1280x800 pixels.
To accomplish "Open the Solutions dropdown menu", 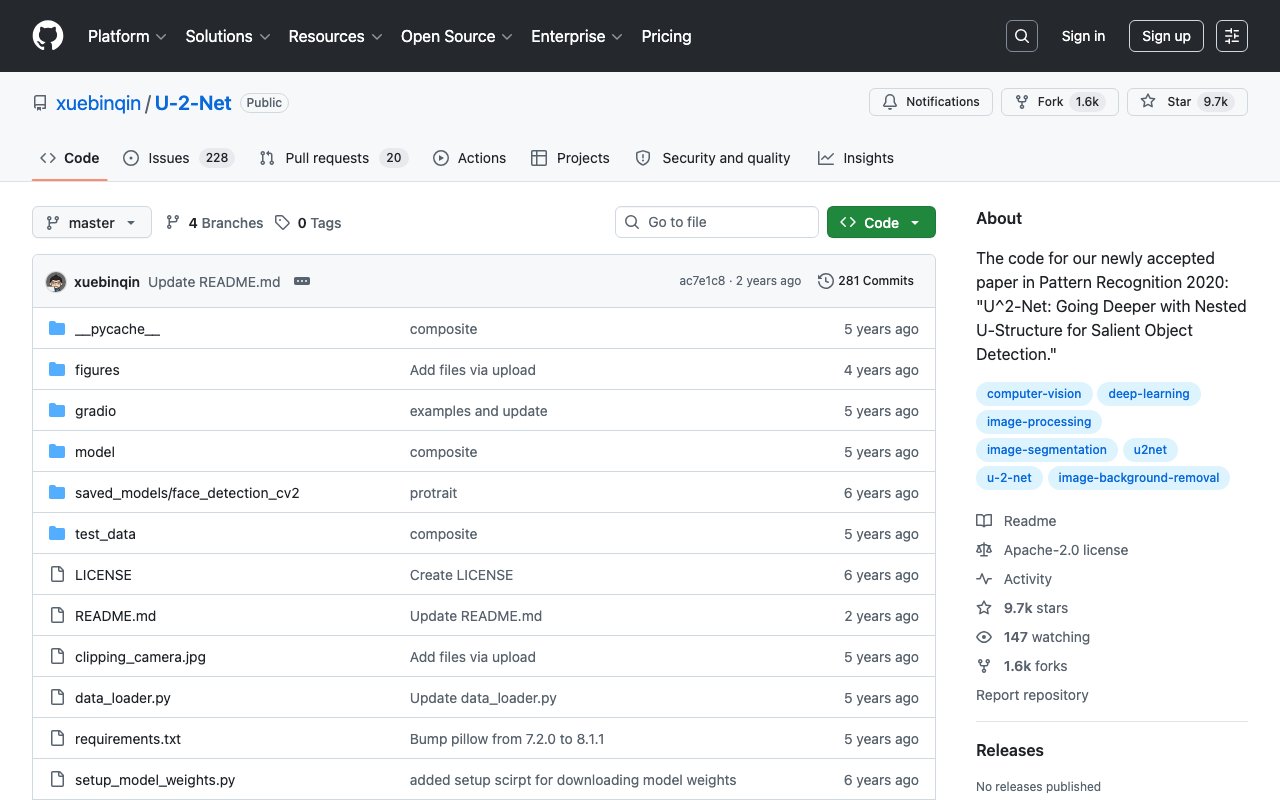I will point(228,36).
